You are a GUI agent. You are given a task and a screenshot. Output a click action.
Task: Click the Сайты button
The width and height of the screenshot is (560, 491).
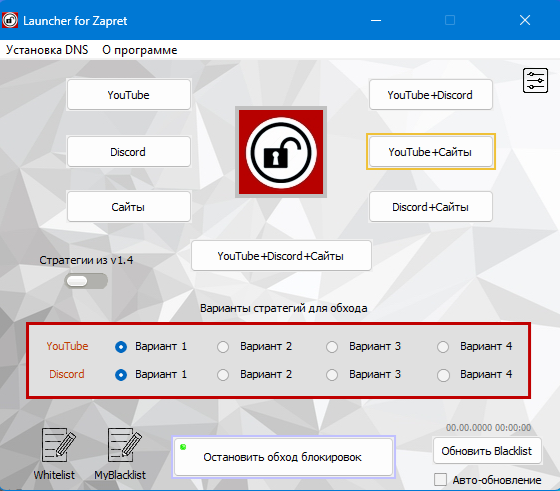tap(129, 207)
